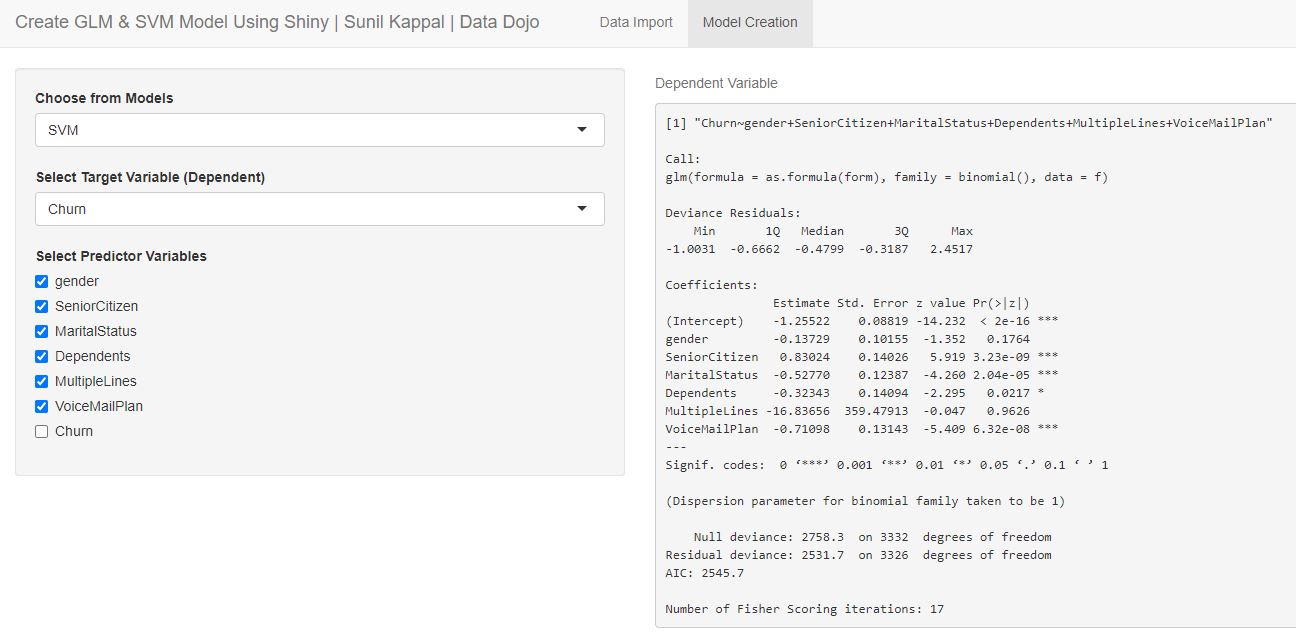Enable the Churn predictor checkbox

point(42,432)
